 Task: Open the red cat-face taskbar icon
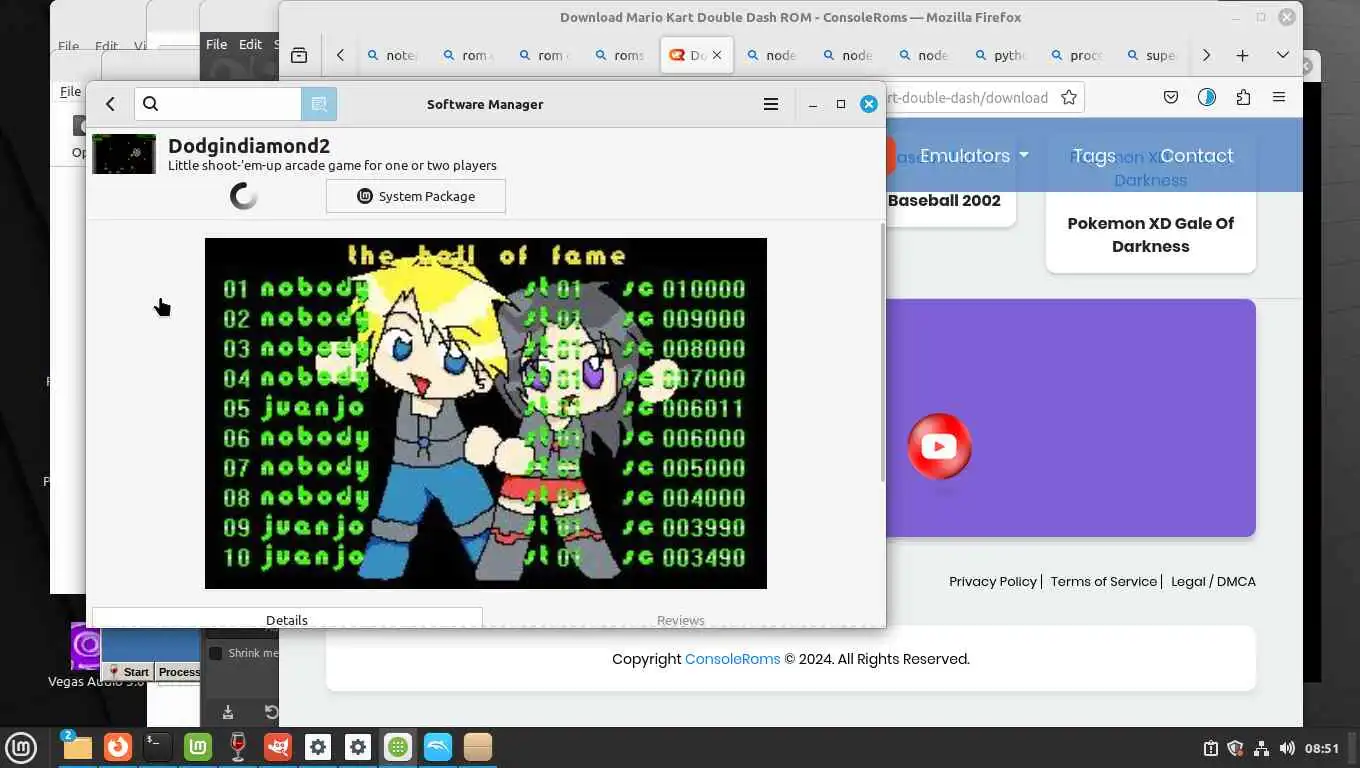[278, 747]
